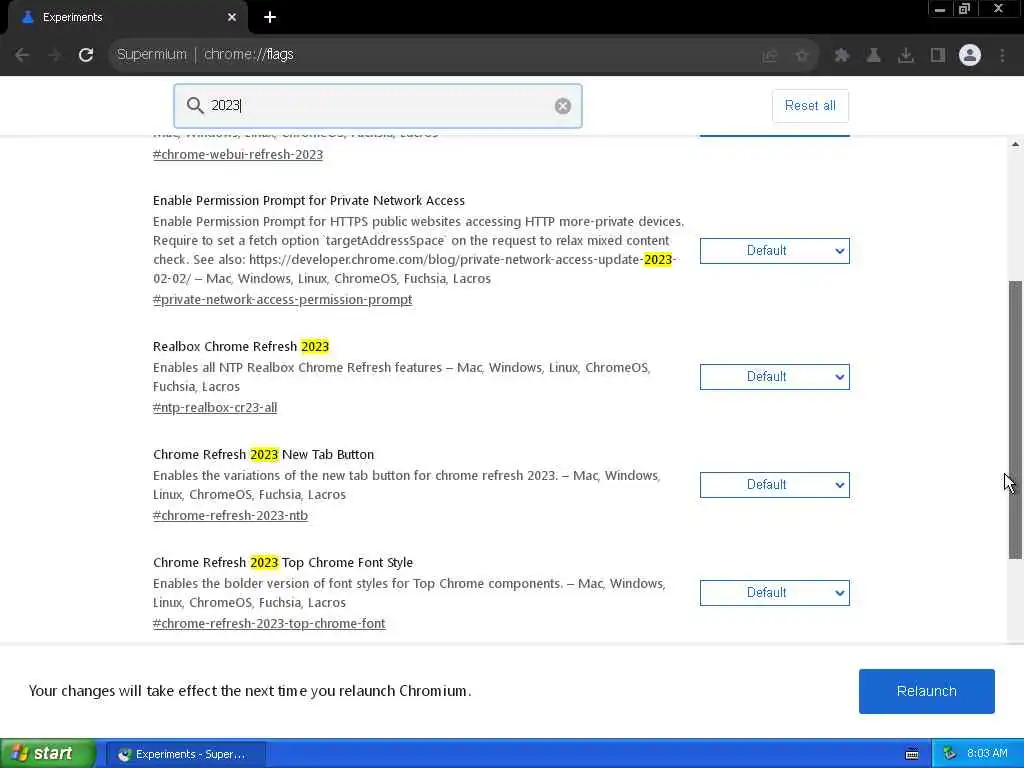Open the Experiments flask toolbar icon
This screenshot has height=768, width=1024.
(874, 56)
